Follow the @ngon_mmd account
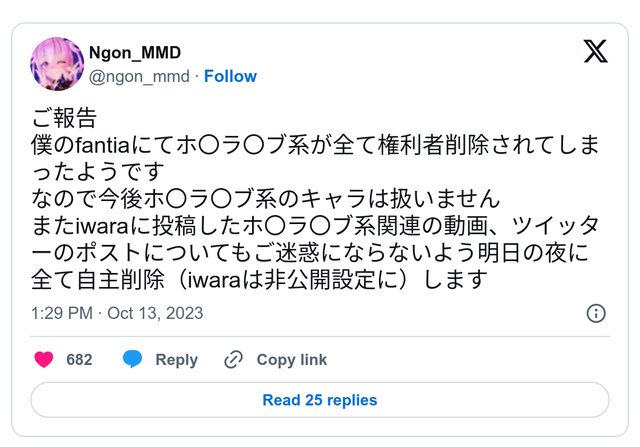This screenshot has height=447, width=640. (x=230, y=76)
